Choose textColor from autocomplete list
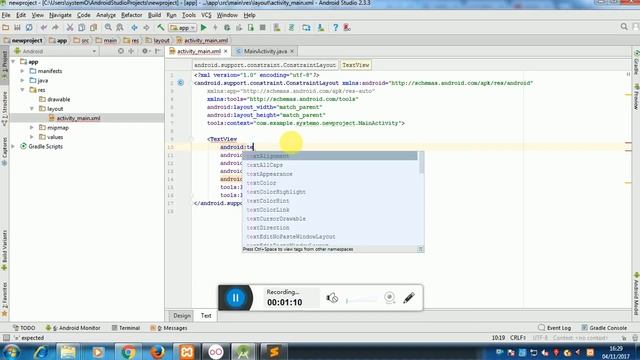 (x=261, y=183)
